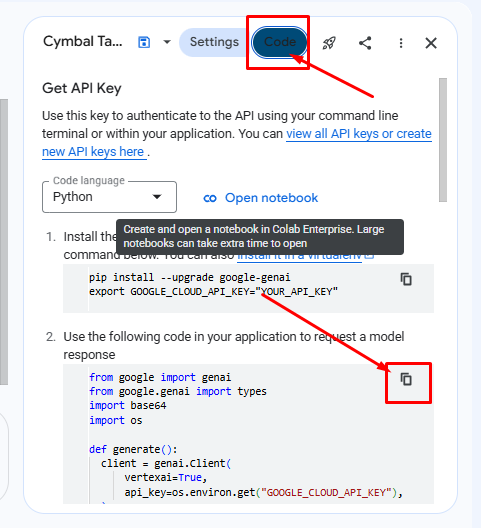Image resolution: width=481 pixels, height=528 pixels.
Task: Click Open notebook link
Action: 271,198
